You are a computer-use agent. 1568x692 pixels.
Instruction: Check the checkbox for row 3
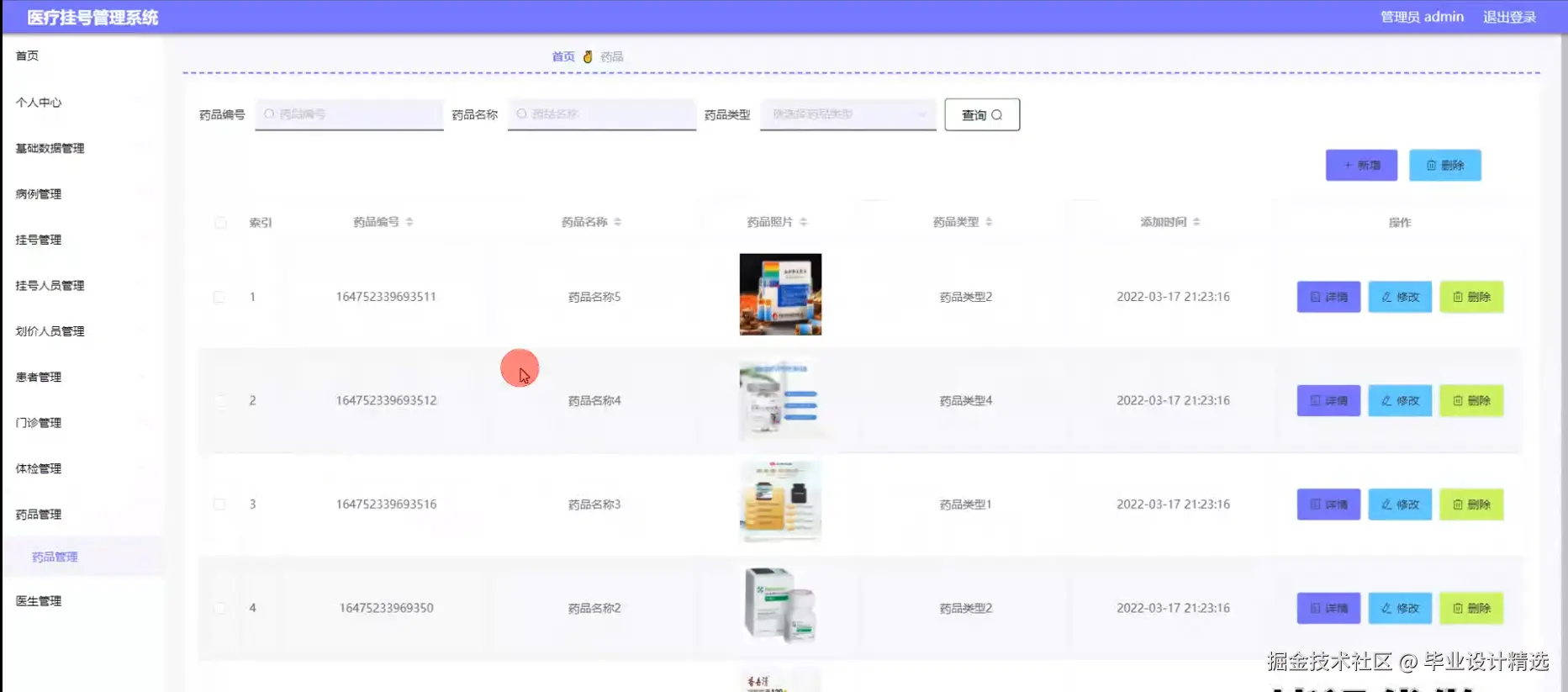(219, 504)
